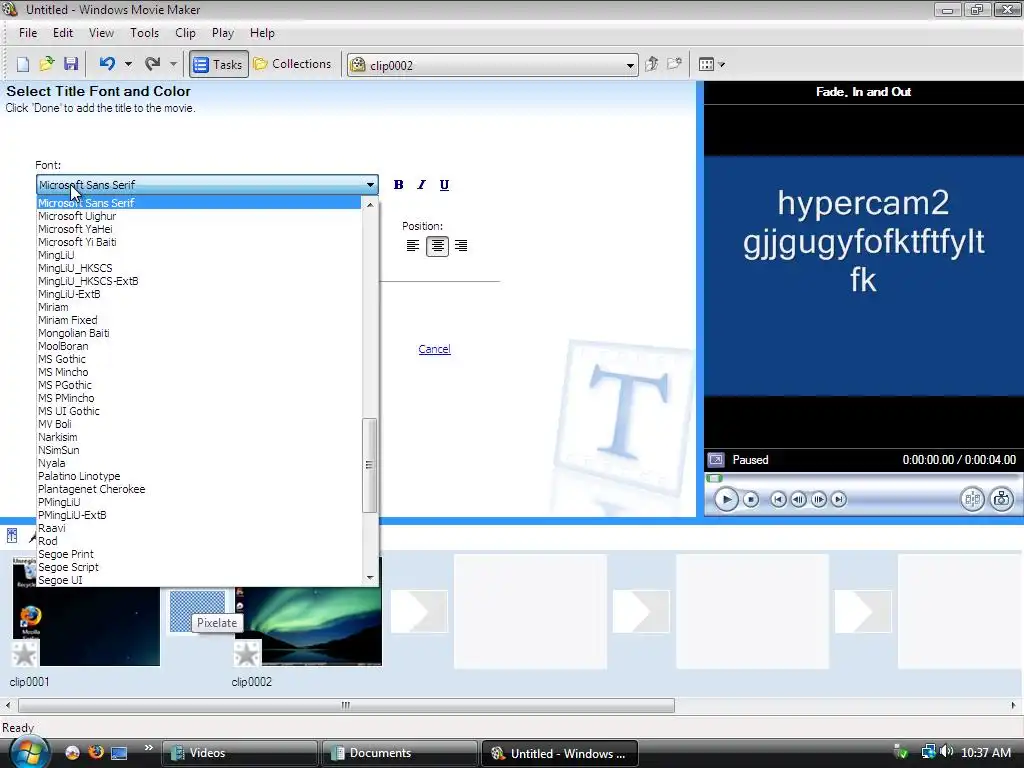Viewport: 1024px width, 768px height.
Task: Click the font list scrollbar thumb
Action: pos(370,465)
